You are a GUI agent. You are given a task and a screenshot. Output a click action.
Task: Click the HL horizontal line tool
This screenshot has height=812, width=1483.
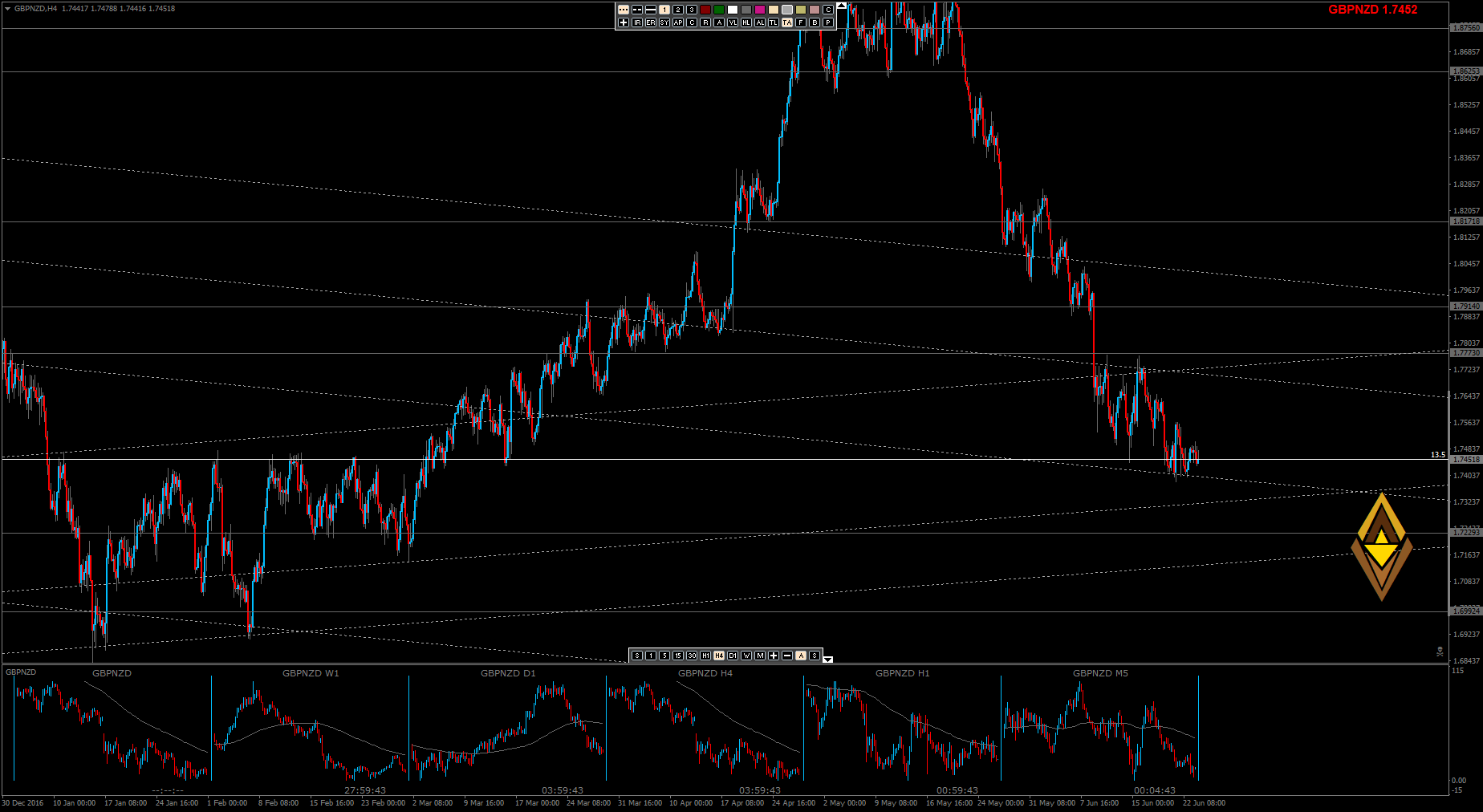746,22
